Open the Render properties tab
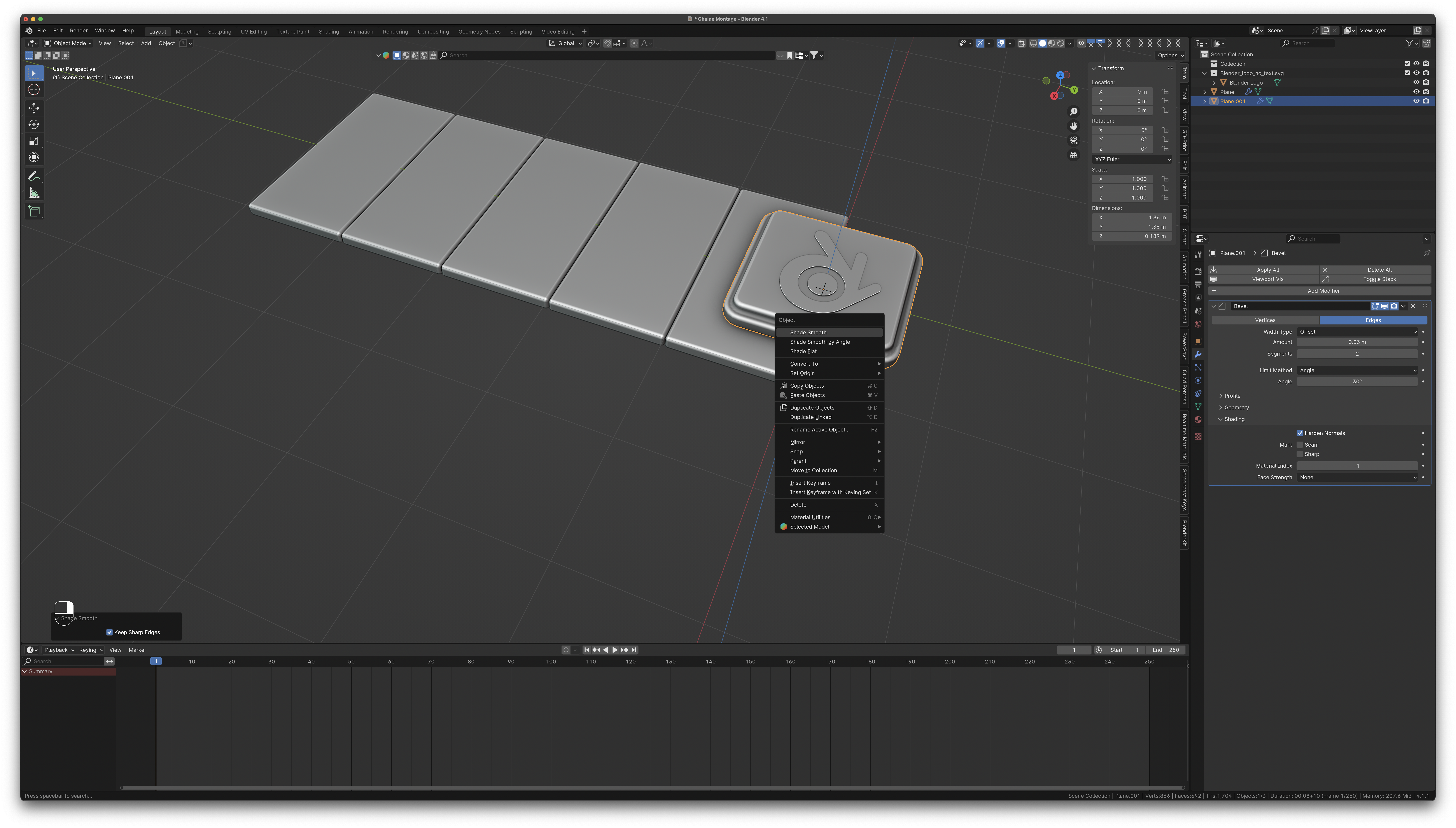This screenshot has width=1456, height=828. [1198, 272]
